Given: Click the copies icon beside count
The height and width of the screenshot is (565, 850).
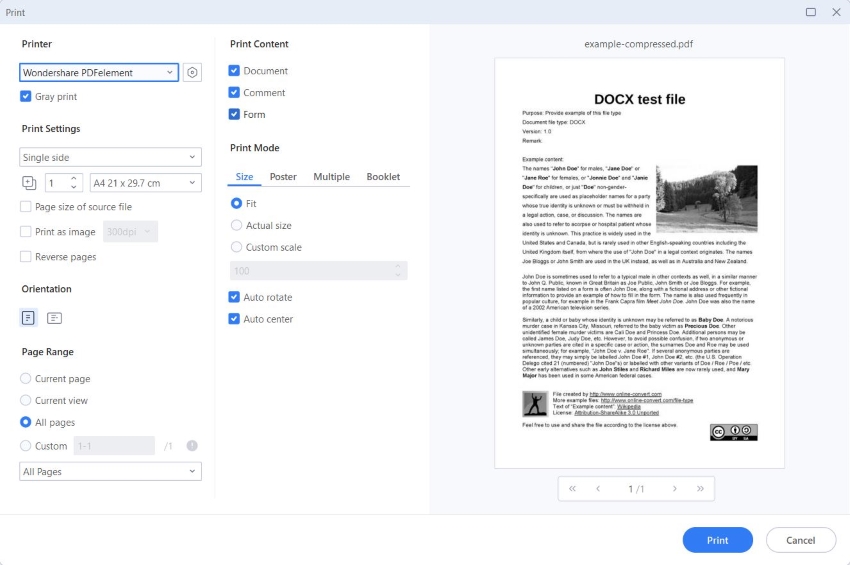Looking at the screenshot, I should [x=29, y=183].
